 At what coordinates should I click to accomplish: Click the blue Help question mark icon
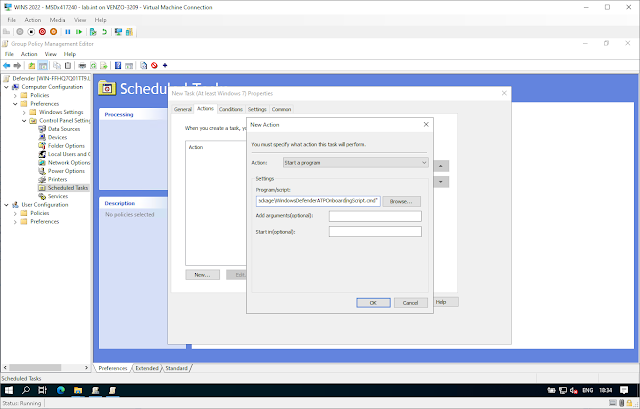pos(118,65)
